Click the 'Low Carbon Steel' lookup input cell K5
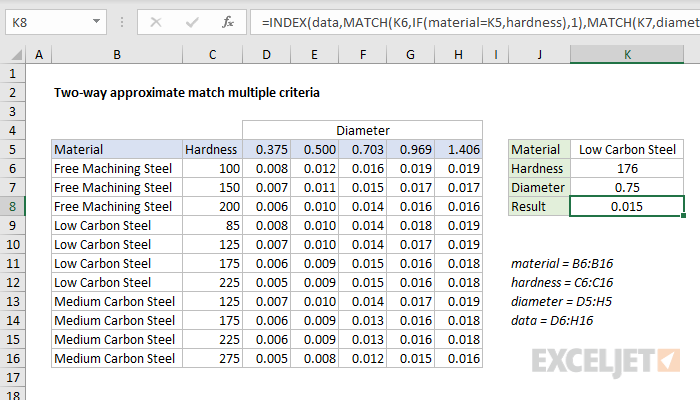This screenshot has width=700, height=400. click(x=627, y=150)
